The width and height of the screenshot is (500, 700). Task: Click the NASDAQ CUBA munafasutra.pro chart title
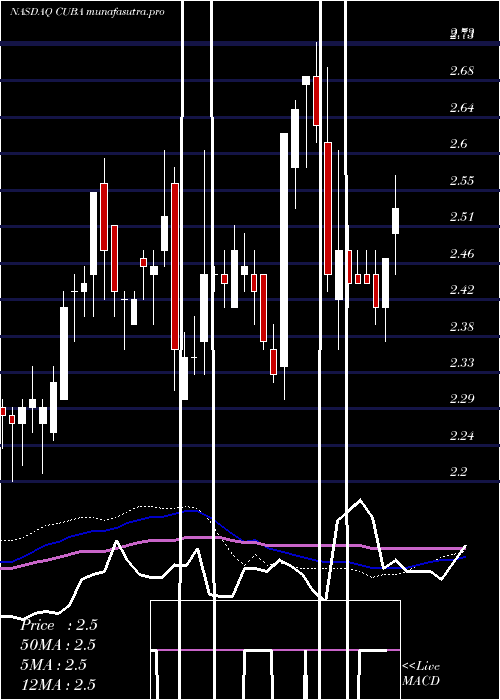88,12
